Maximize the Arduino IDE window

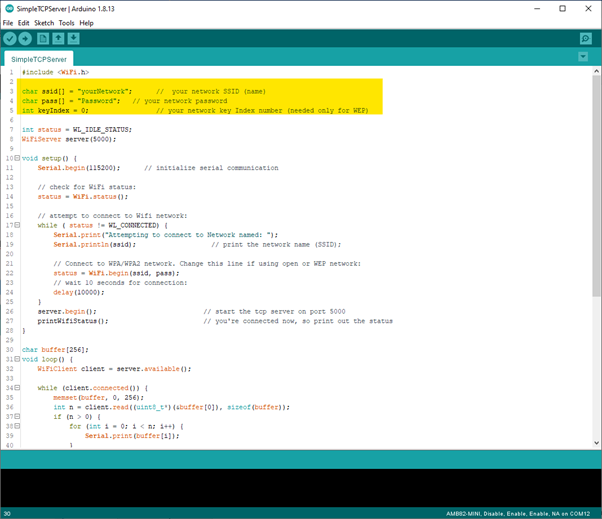[x=561, y=8]
